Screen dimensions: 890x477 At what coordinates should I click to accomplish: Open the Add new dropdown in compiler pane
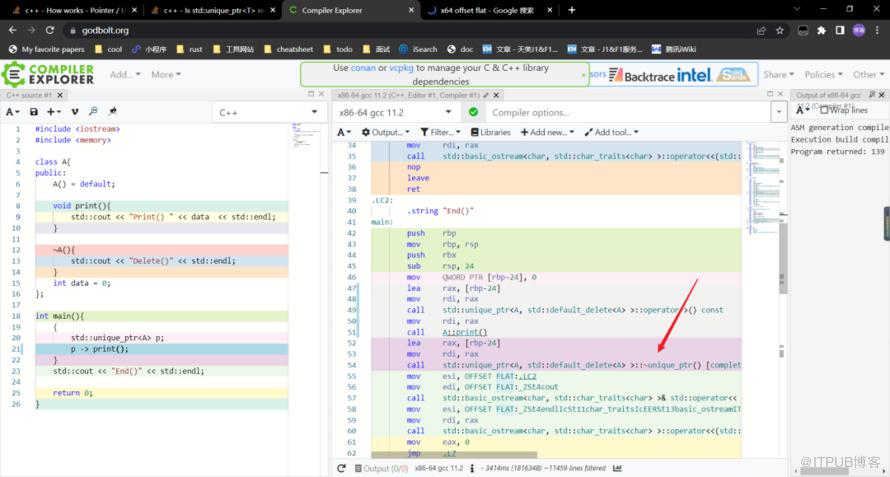(x=548, y=132)
